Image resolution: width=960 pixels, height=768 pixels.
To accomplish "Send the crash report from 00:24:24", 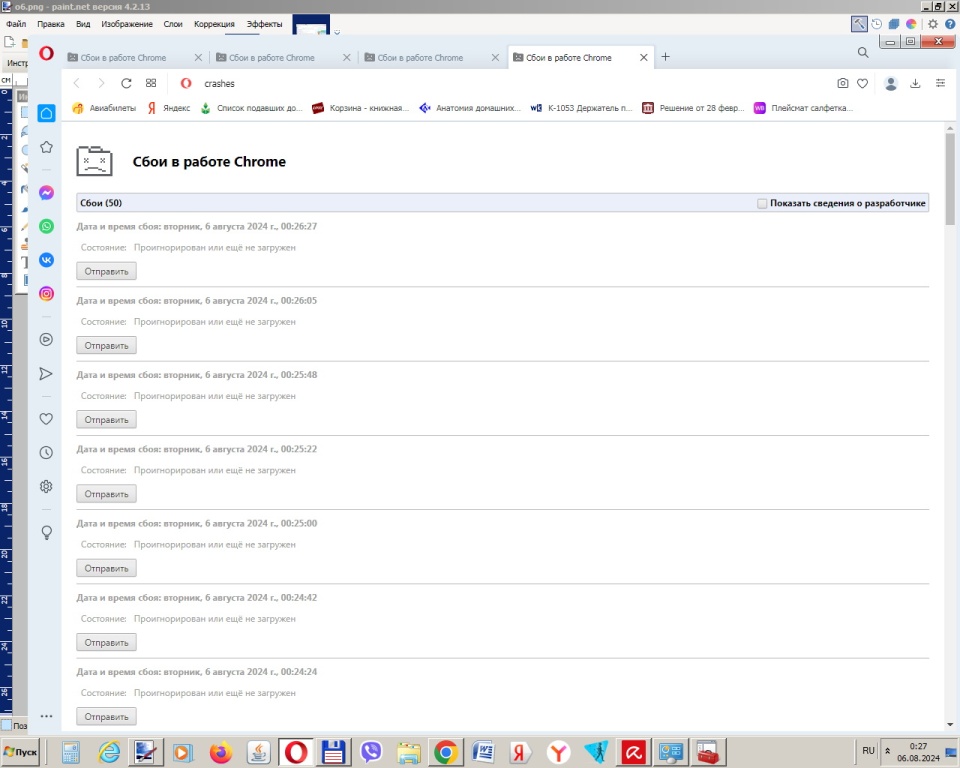I will click(x=107, y=717).
